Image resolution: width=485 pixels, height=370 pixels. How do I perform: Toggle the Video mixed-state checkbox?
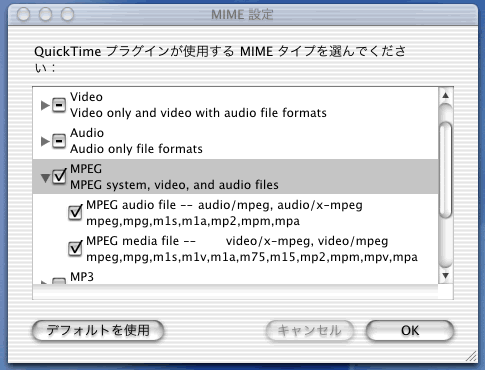point(59,105)
